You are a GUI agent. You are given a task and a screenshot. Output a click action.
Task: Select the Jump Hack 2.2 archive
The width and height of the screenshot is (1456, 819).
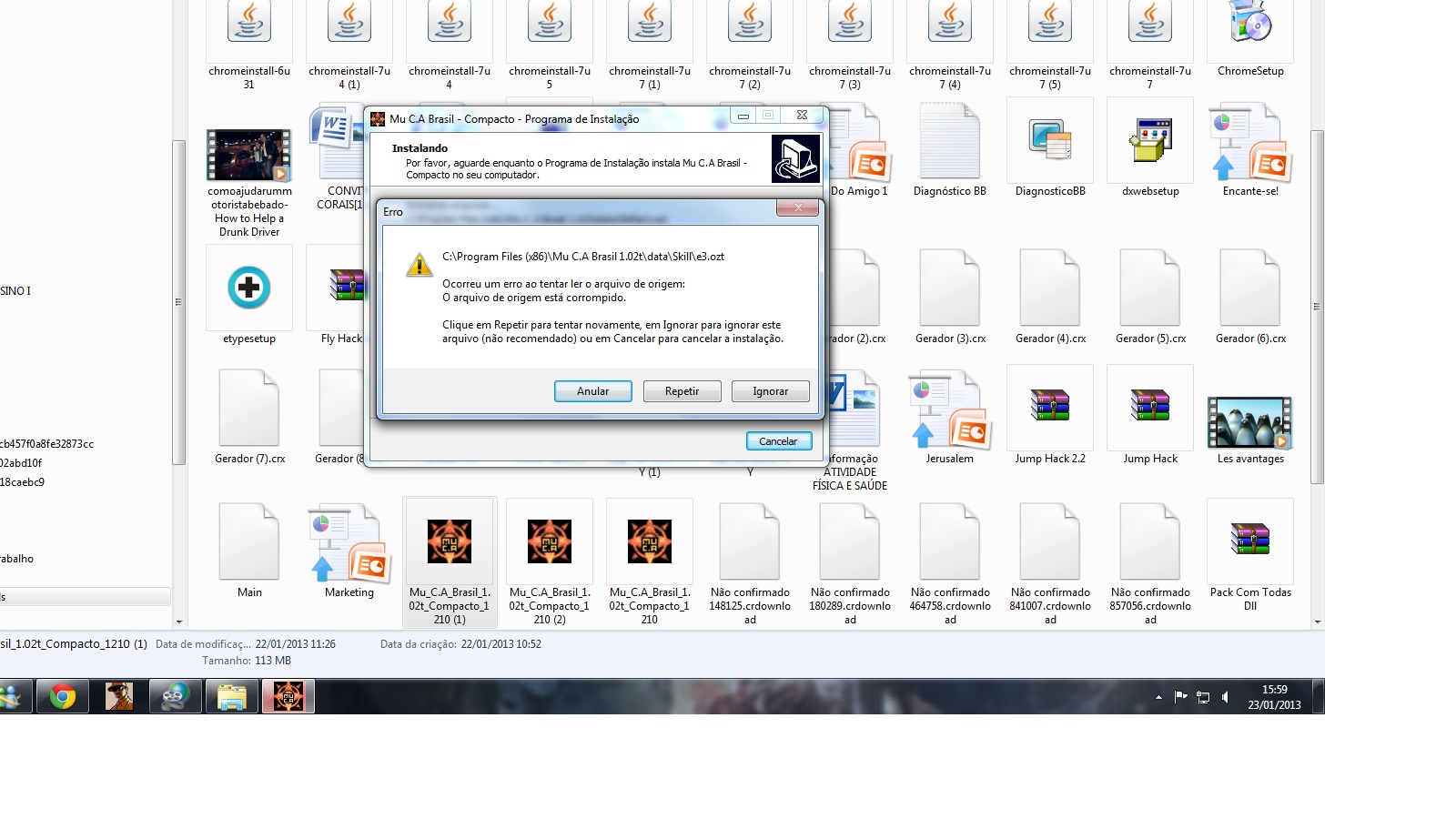(1049, 407)
